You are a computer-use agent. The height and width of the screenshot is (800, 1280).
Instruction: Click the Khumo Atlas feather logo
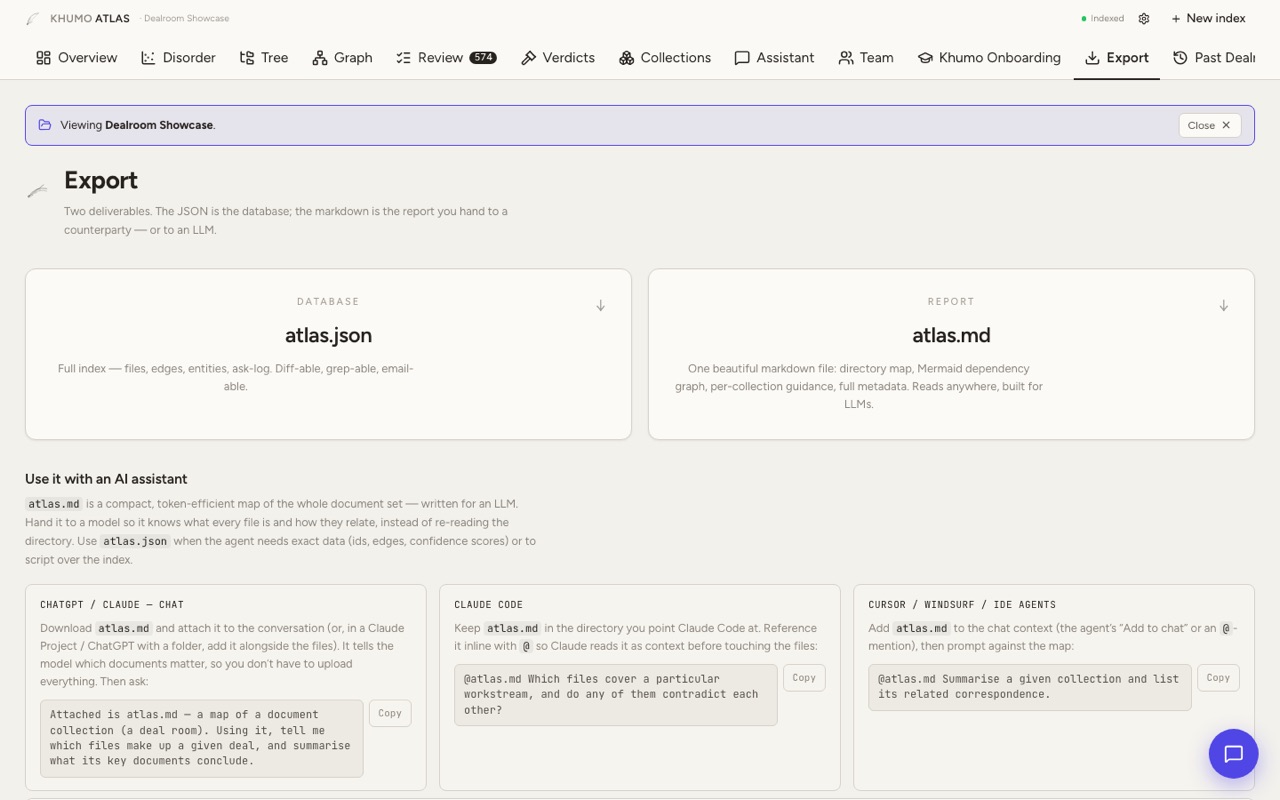[33, 18]
